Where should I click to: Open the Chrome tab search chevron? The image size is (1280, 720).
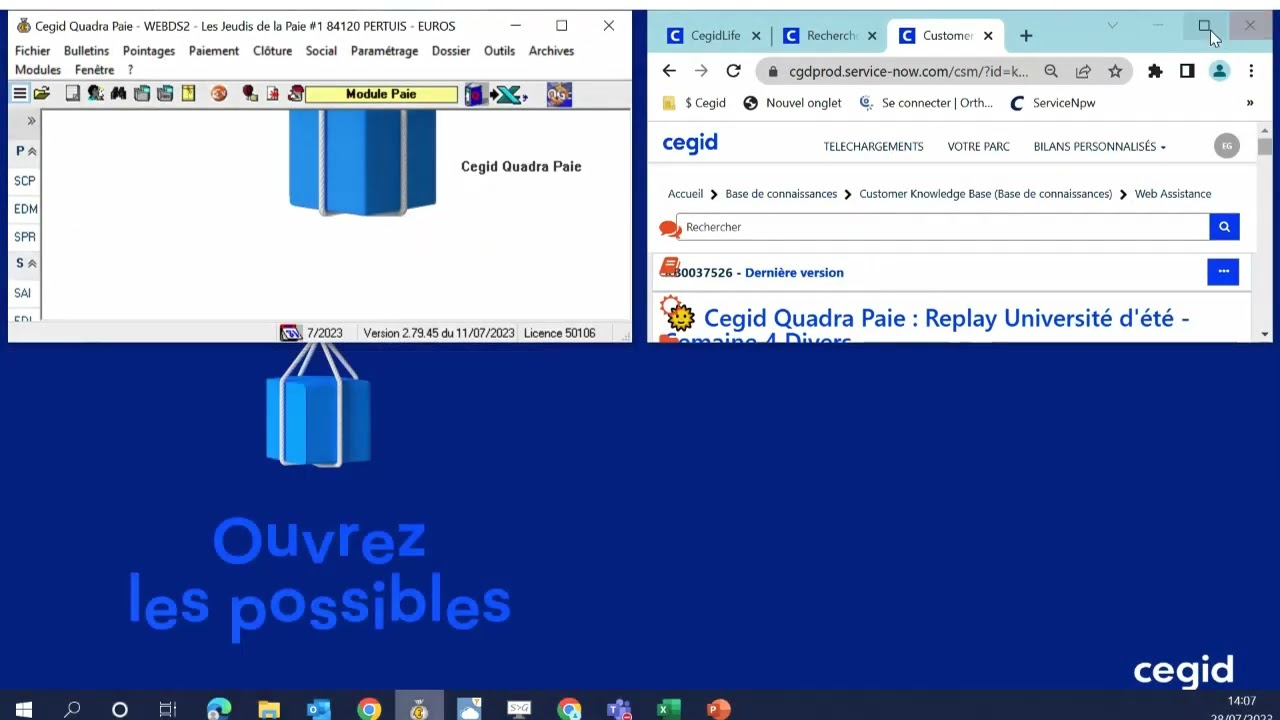tap(1112, 26)
